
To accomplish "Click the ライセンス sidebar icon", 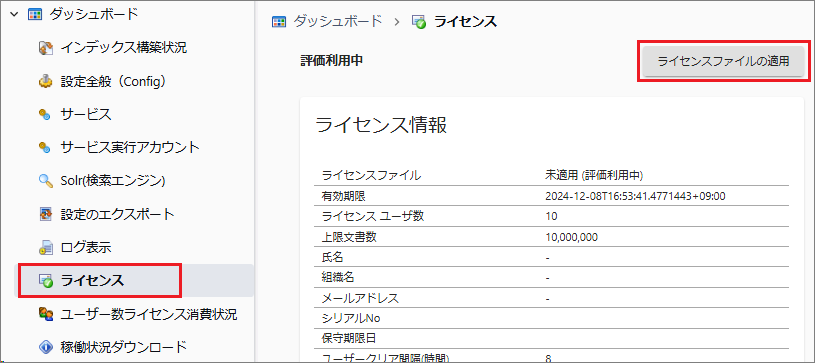I will [x=46, y=281].
